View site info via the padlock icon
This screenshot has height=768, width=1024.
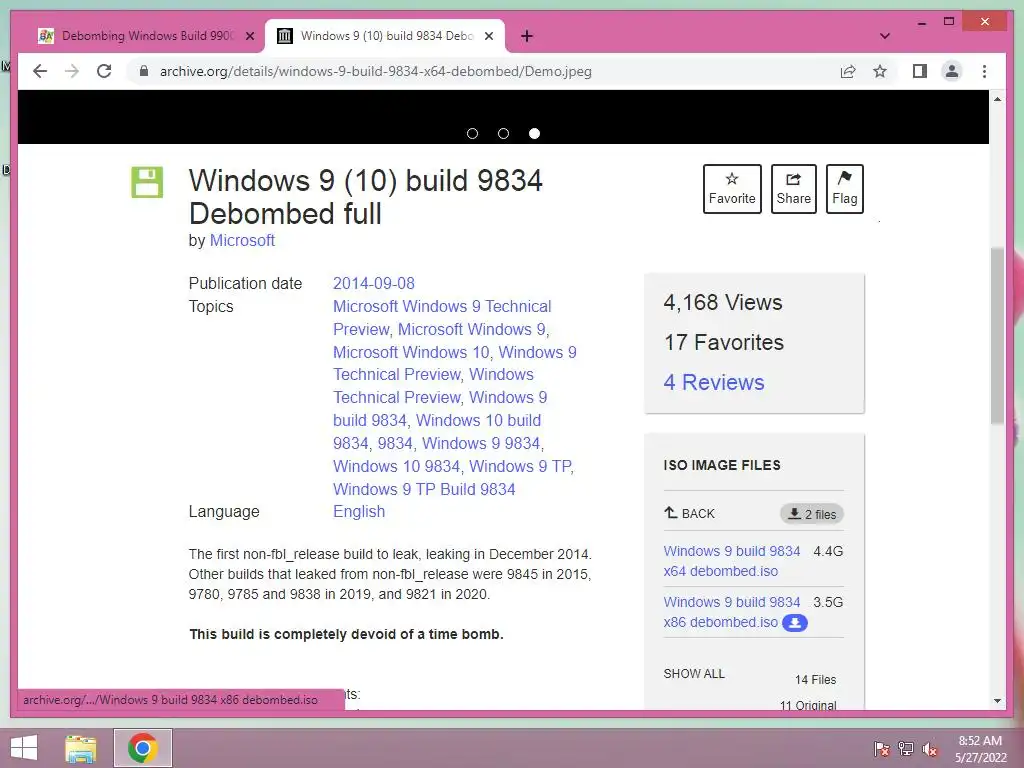(x=144, y=71)
